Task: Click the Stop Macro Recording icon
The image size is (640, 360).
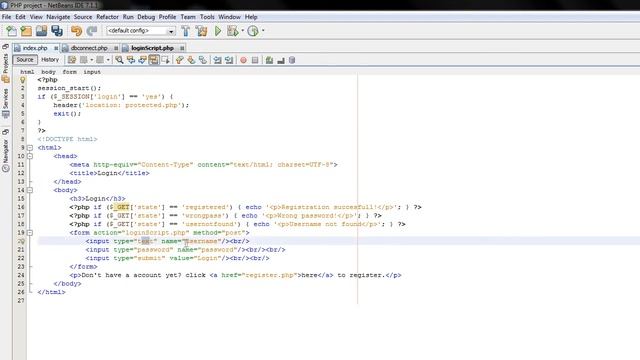Action: (255, 60)
